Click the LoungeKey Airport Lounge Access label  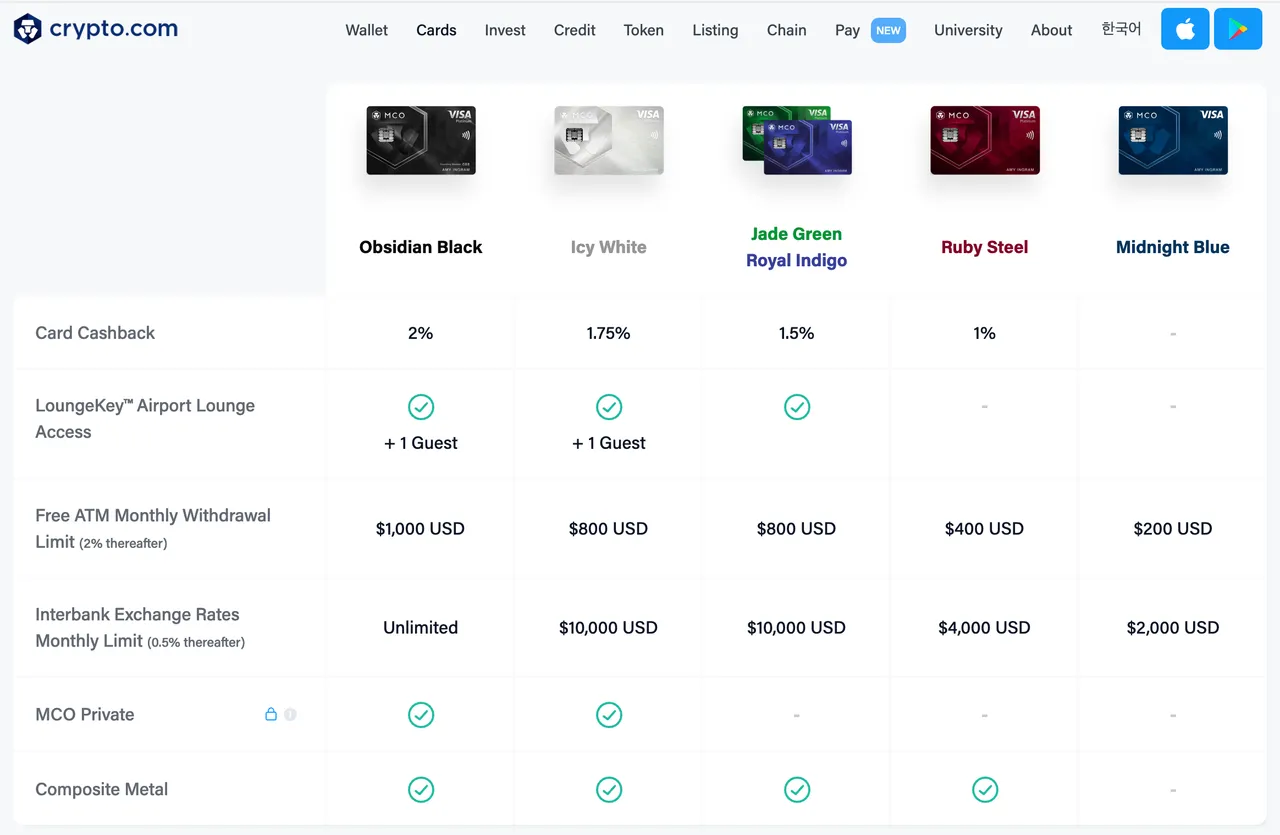coord(145,419)
